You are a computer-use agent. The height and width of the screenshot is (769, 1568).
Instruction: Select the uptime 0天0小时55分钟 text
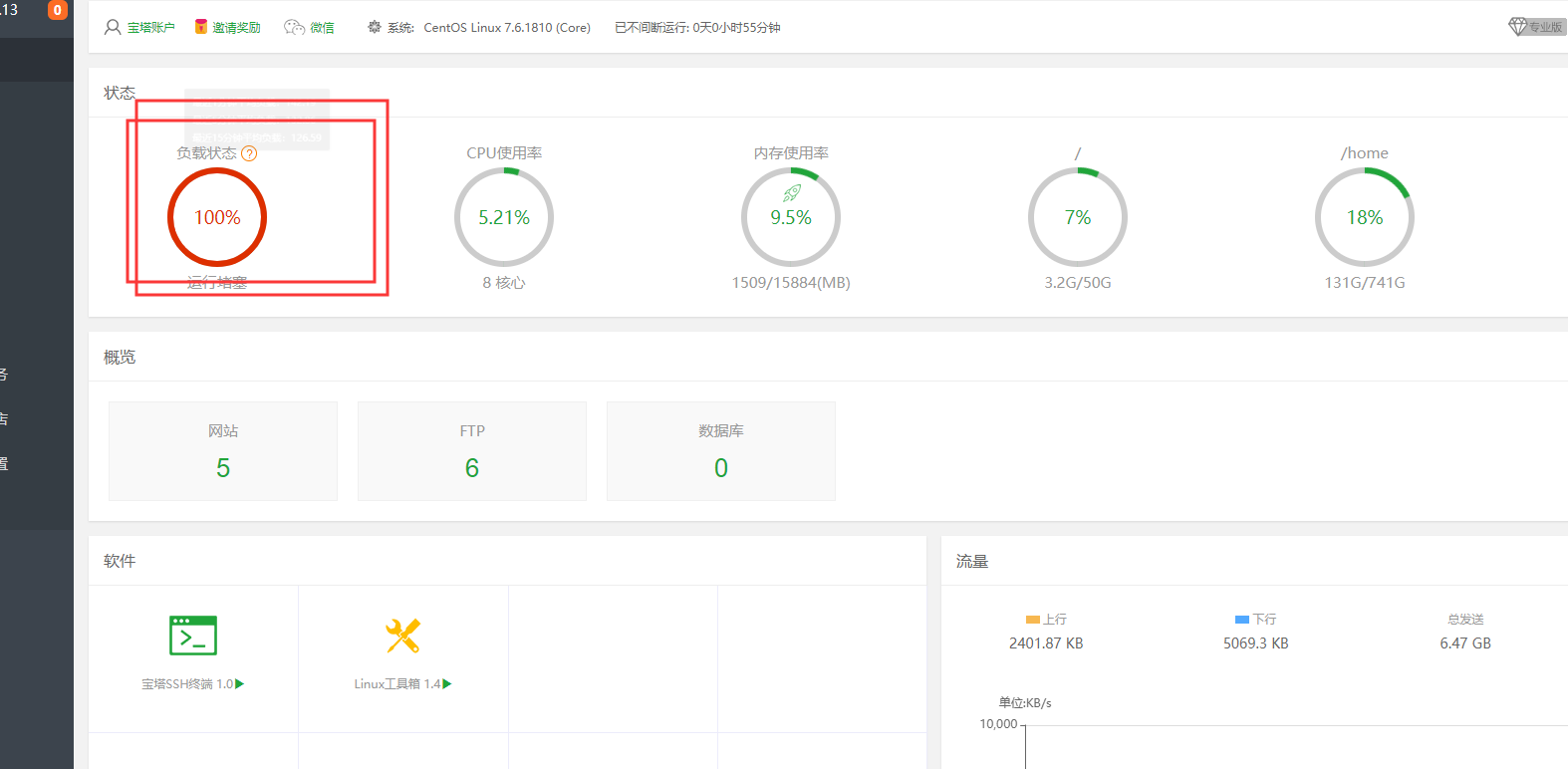click(x=736, y=28)
